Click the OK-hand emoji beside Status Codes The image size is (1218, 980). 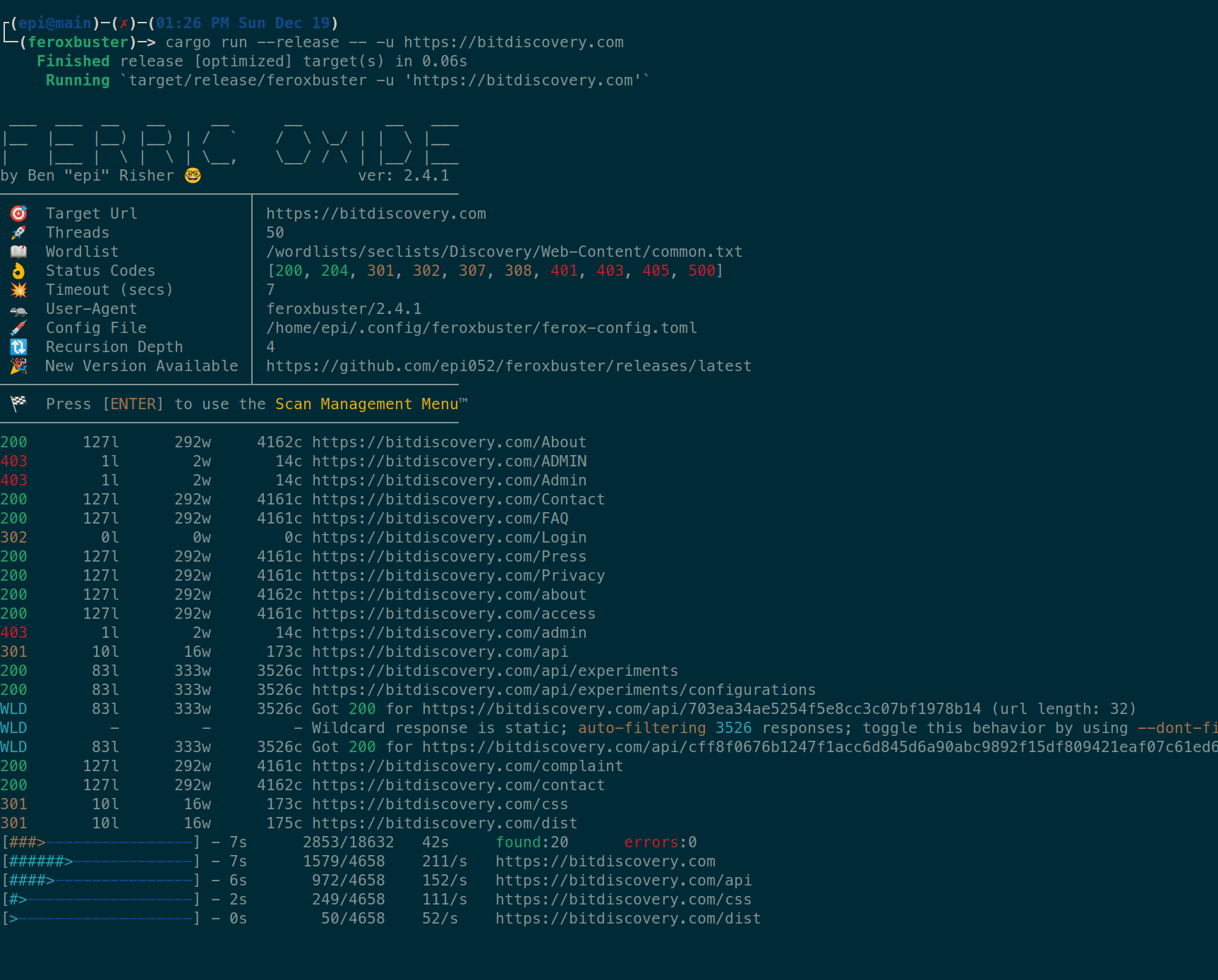18,271
